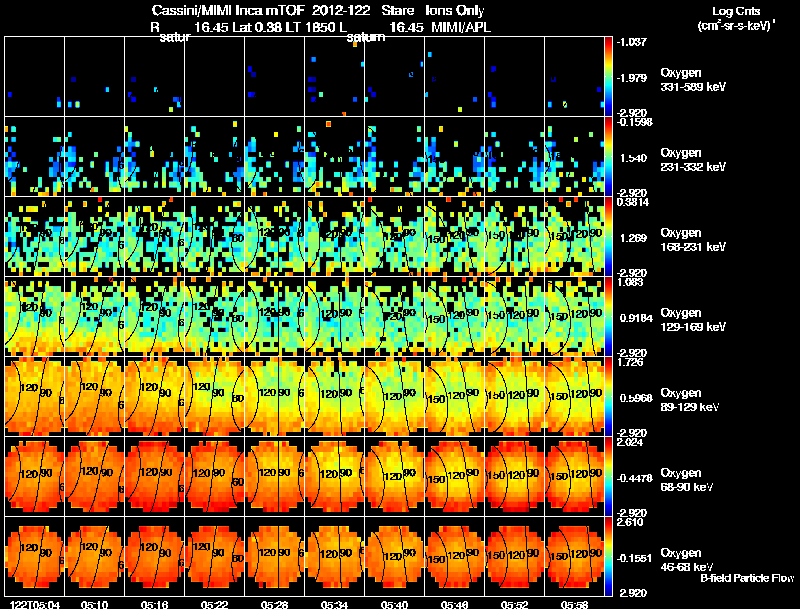
Task: Click the "Ions Only" header label
Action: click(455, 11)
